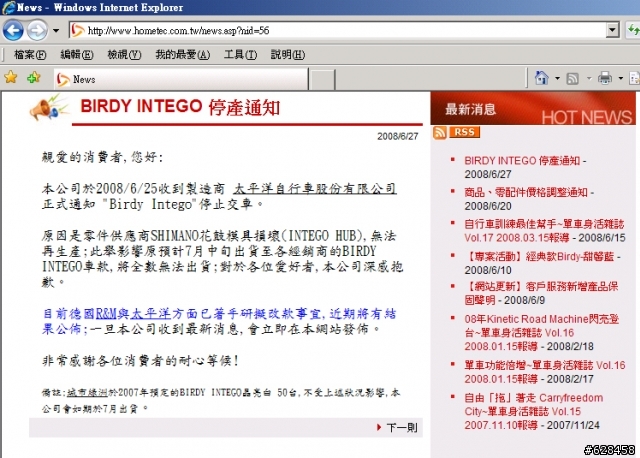The width and height of the screenshot is (640, 458).
Task: Go back with the Back arrow button
Action: point(13,30)
